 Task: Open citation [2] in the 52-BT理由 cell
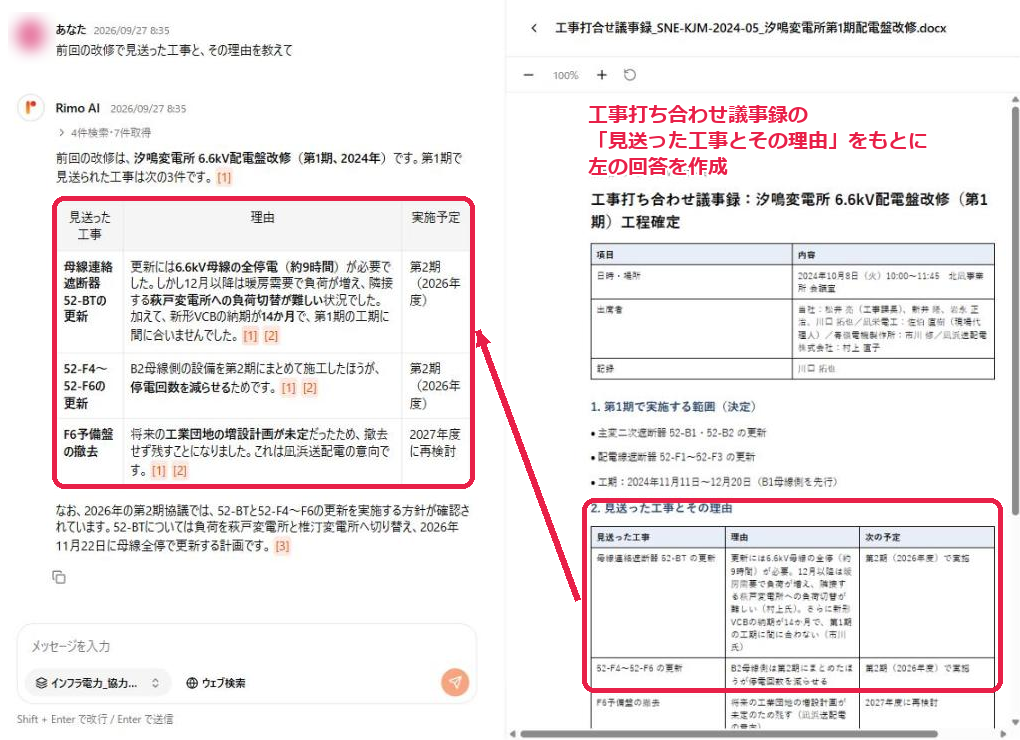pos(271,336)
